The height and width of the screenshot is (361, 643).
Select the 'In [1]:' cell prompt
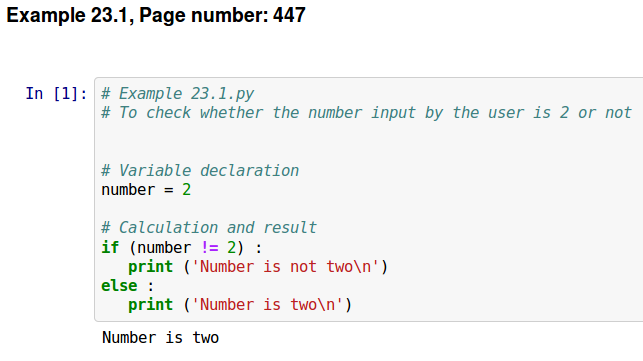coord(56,94)
